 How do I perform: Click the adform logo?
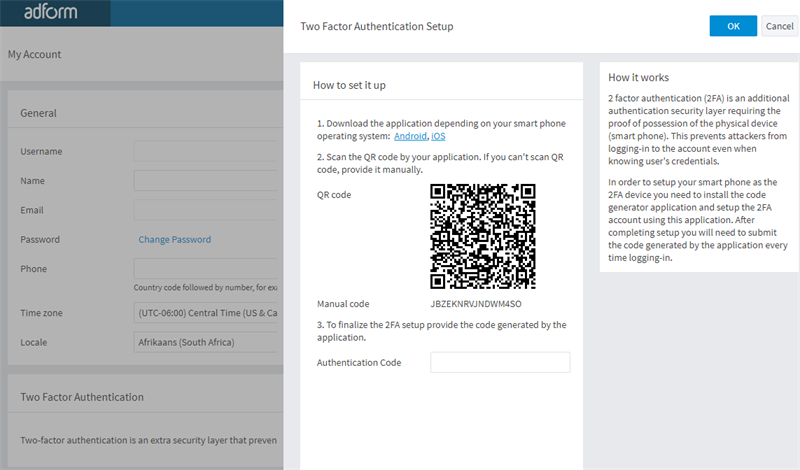pyautogui.click(x=51, y=11)
